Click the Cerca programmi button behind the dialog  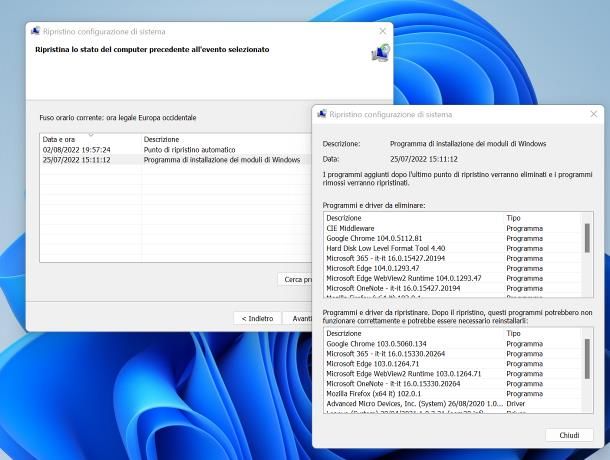(x=295, y=279)
